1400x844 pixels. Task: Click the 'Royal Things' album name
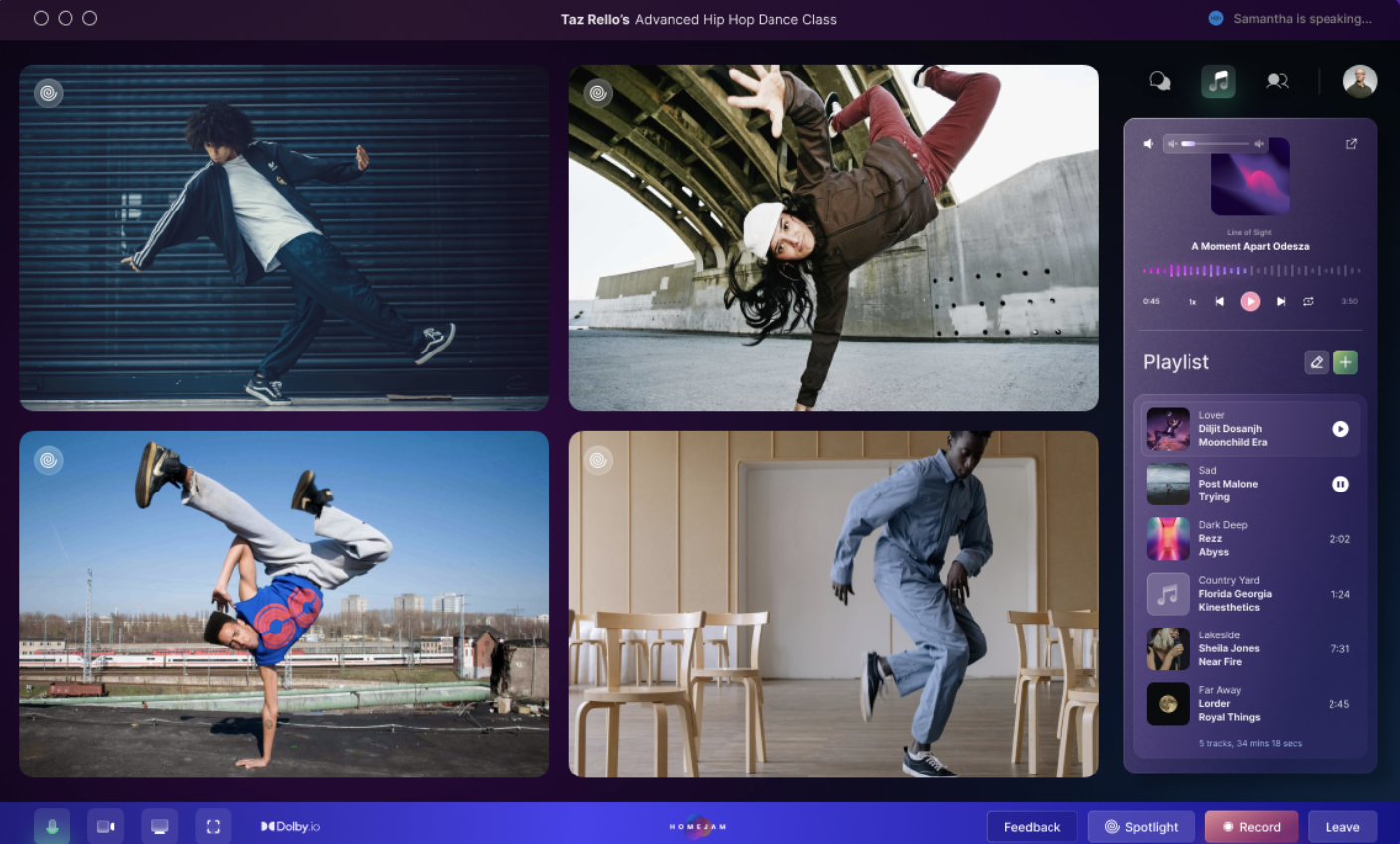click(x=1229, y=717)
